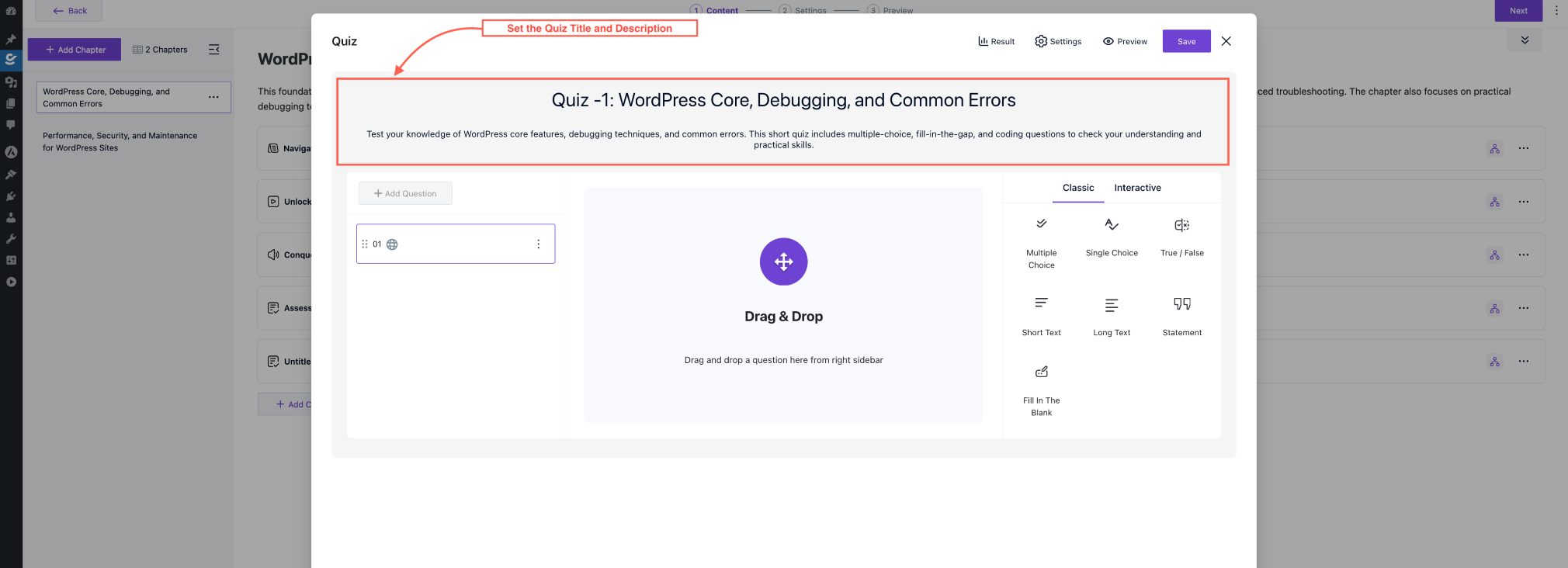Select the Multiple Choice question type
Viewport: 1568px width, 568px height.
[x=1041, y=243]
